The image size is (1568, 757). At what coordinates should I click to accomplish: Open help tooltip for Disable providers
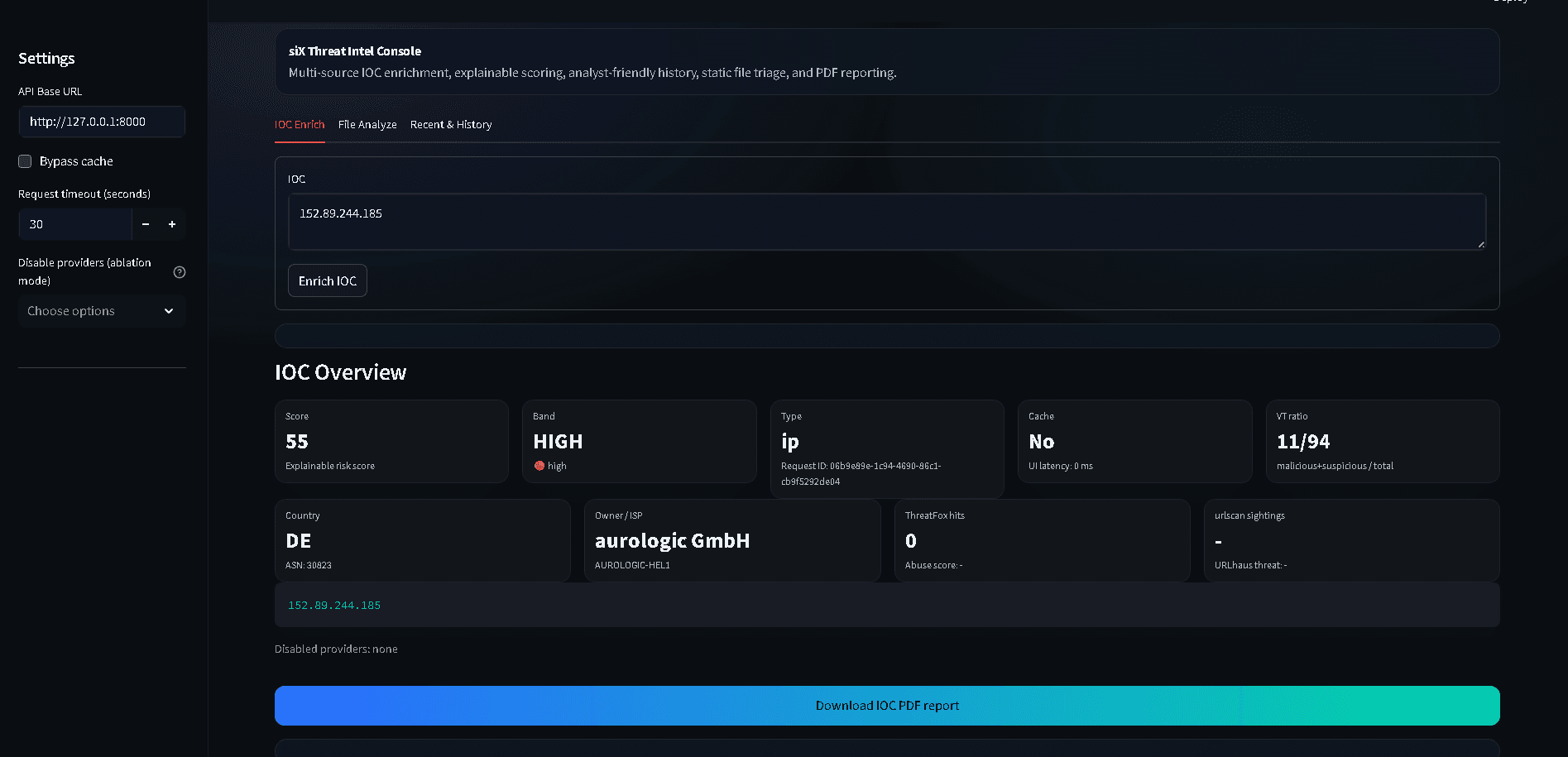click(x=180, y=272)
